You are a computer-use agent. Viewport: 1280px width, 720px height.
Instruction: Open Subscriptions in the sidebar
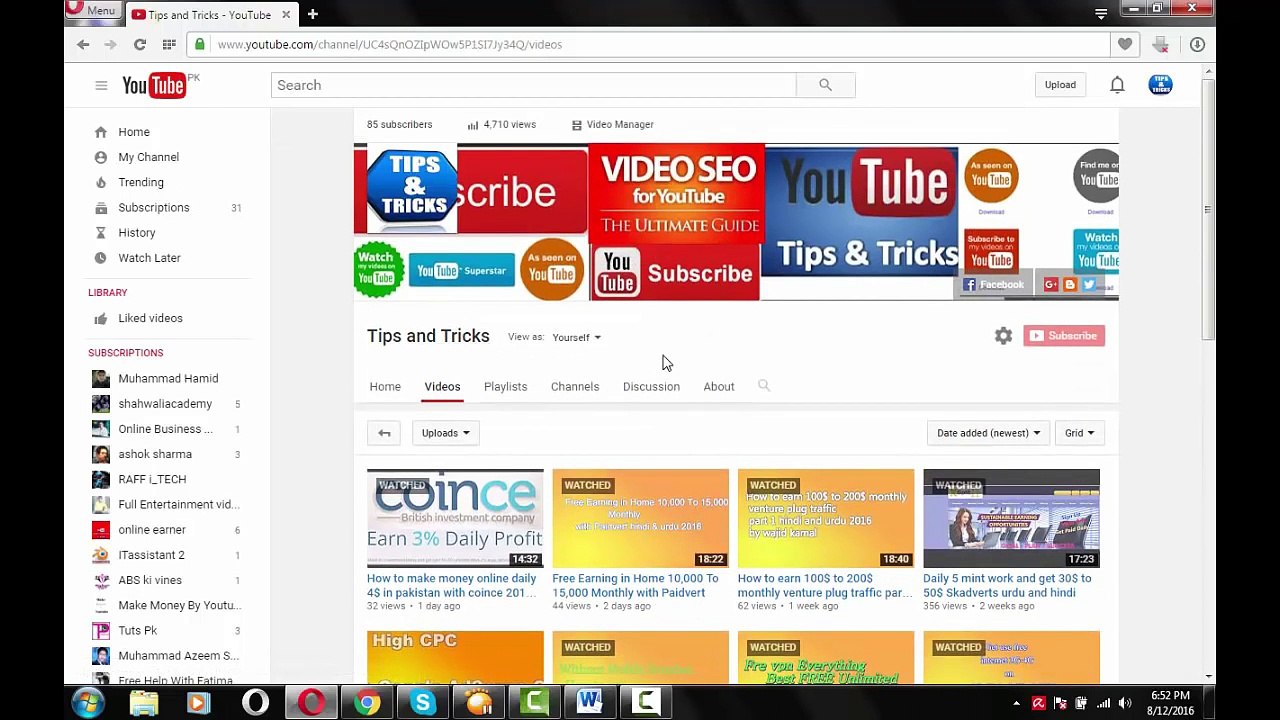(154, 207)
